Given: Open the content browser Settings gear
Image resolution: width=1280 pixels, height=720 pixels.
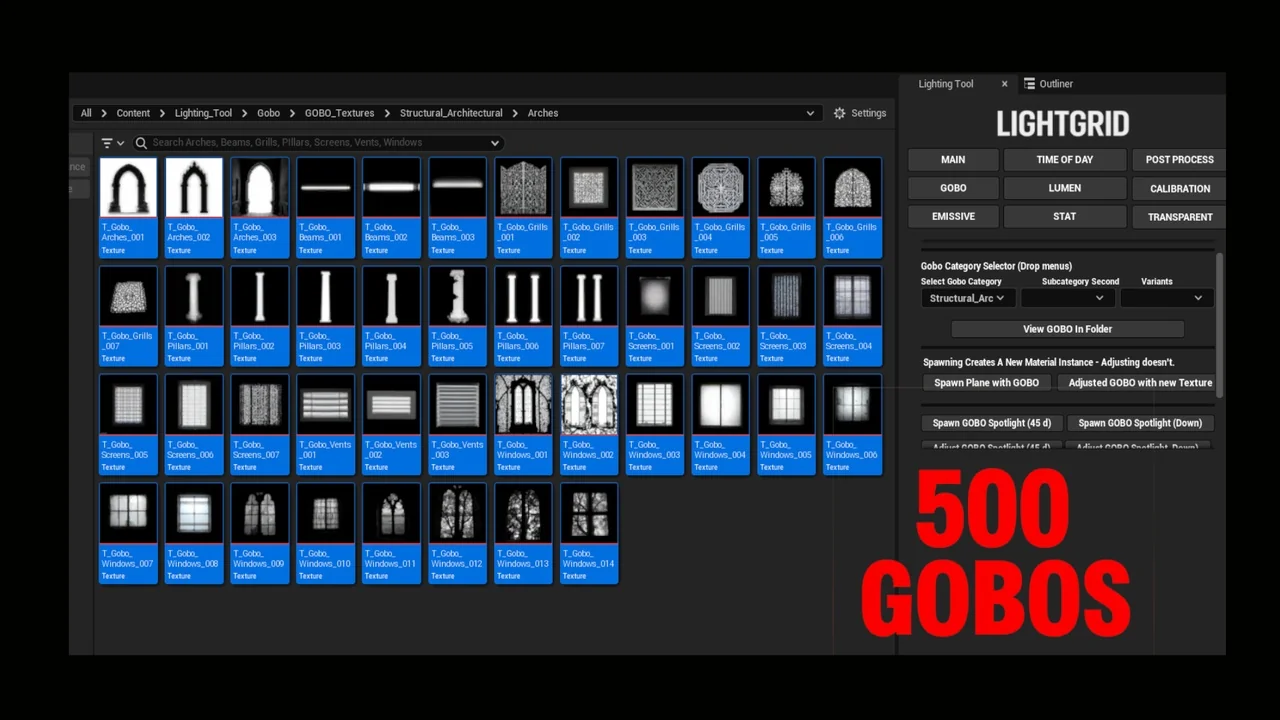Looking at the screenshot, I should click(x=840, y=113).
